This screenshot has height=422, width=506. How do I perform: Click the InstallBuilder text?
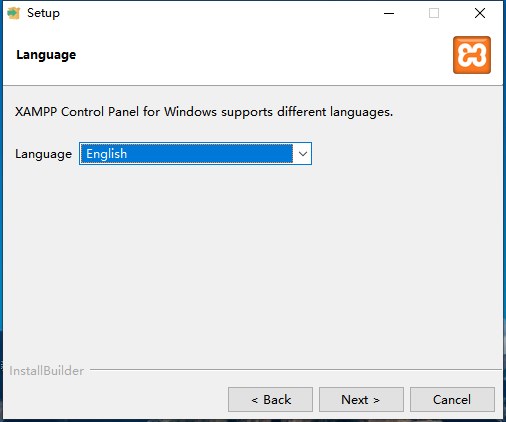point(46,371)
